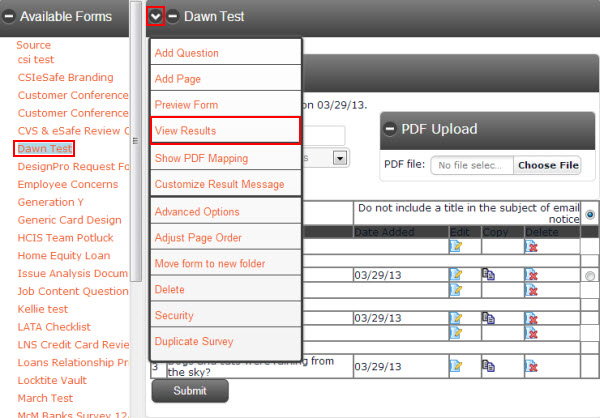Screen dimensions: 600x418
Task: Click the minus icon beside Dawn Test title
Action: tap(173, 16)
